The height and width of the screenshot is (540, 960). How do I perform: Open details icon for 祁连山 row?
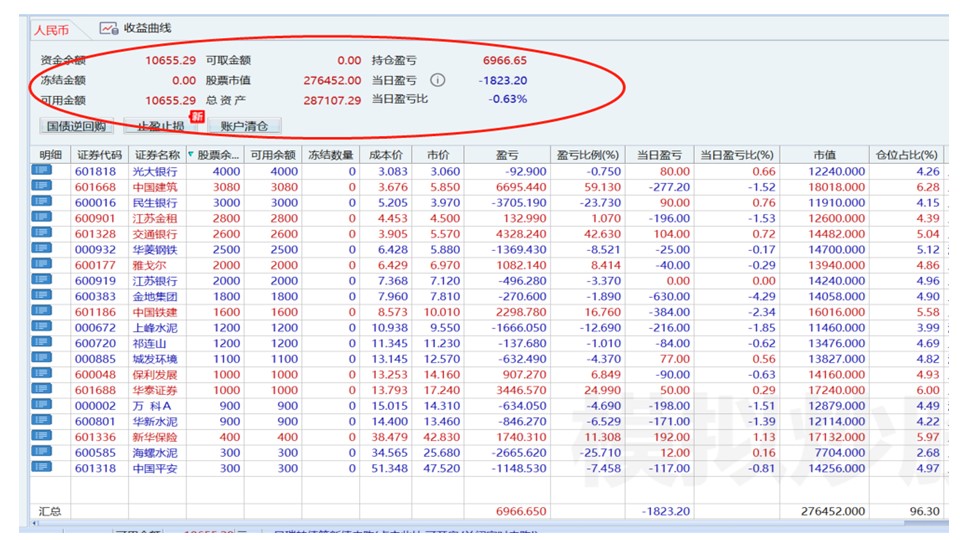click(42, 342)
